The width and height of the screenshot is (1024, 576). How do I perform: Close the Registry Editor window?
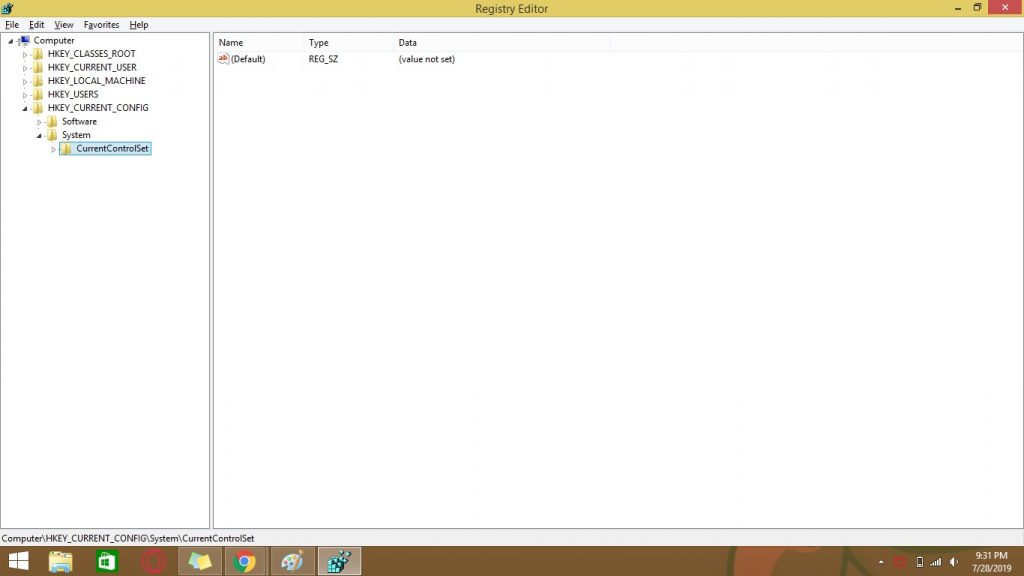(1005, 7)
